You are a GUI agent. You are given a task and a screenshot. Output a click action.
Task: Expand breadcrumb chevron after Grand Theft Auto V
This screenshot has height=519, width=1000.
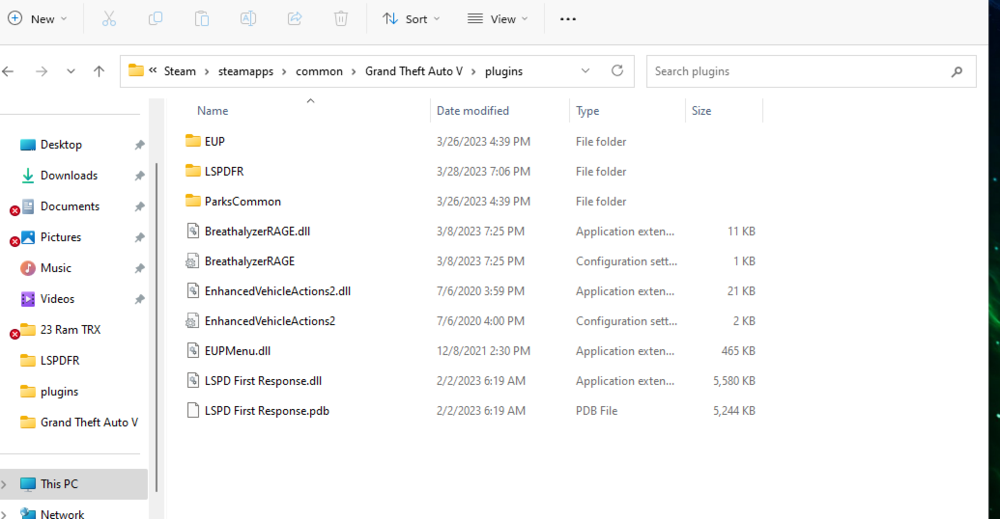474,71
